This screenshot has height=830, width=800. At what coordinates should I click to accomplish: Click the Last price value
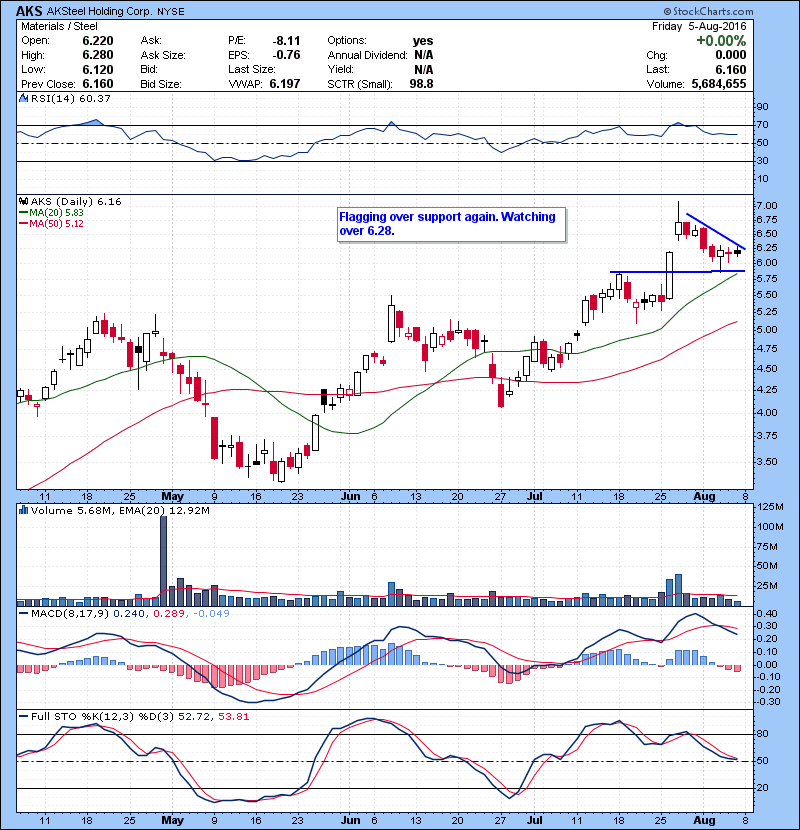coord(731,70)
